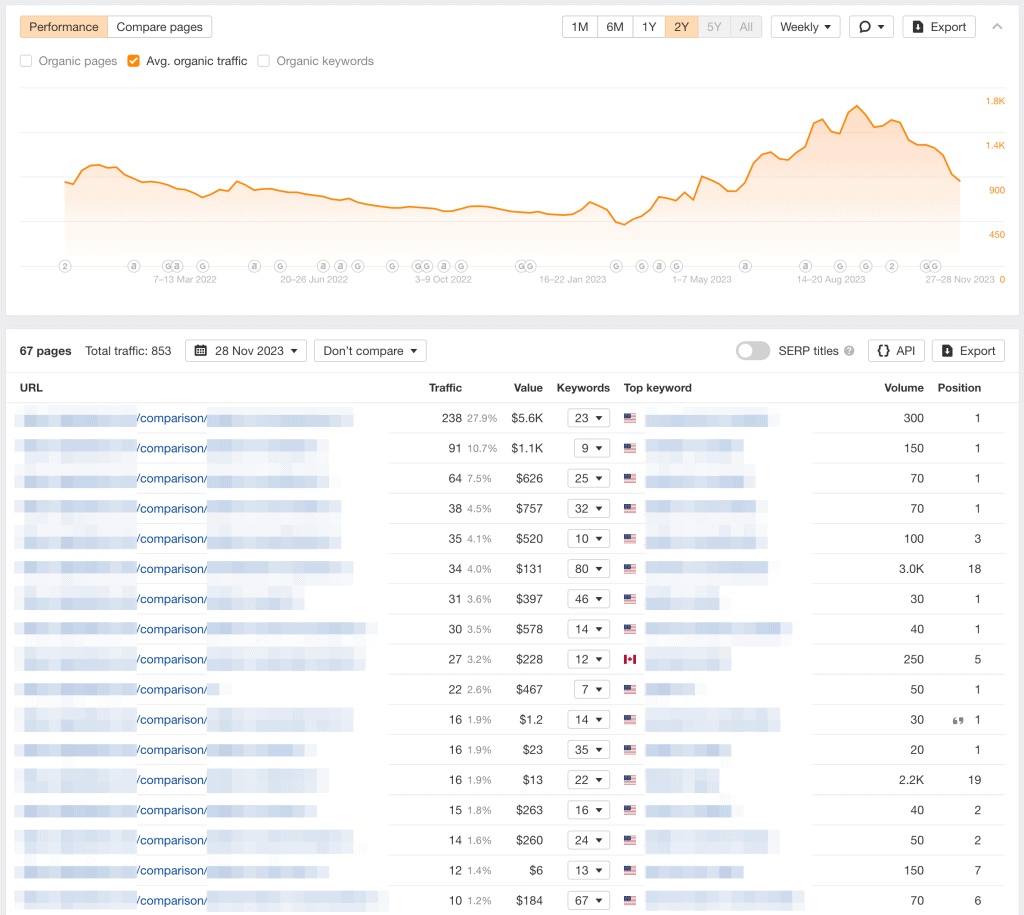Click a G Google-update marker on chart timeline
The image size is (1024, 915).
click(203, 267)
